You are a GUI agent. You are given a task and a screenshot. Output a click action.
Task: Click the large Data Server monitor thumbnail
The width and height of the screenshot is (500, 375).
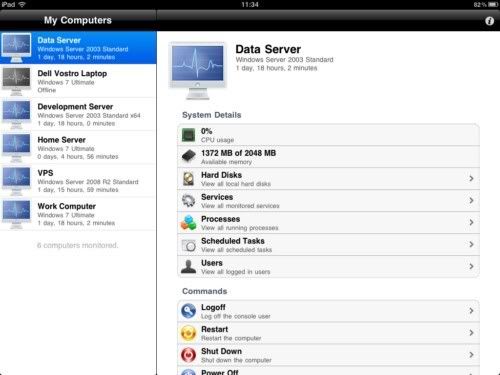[198, 71]
